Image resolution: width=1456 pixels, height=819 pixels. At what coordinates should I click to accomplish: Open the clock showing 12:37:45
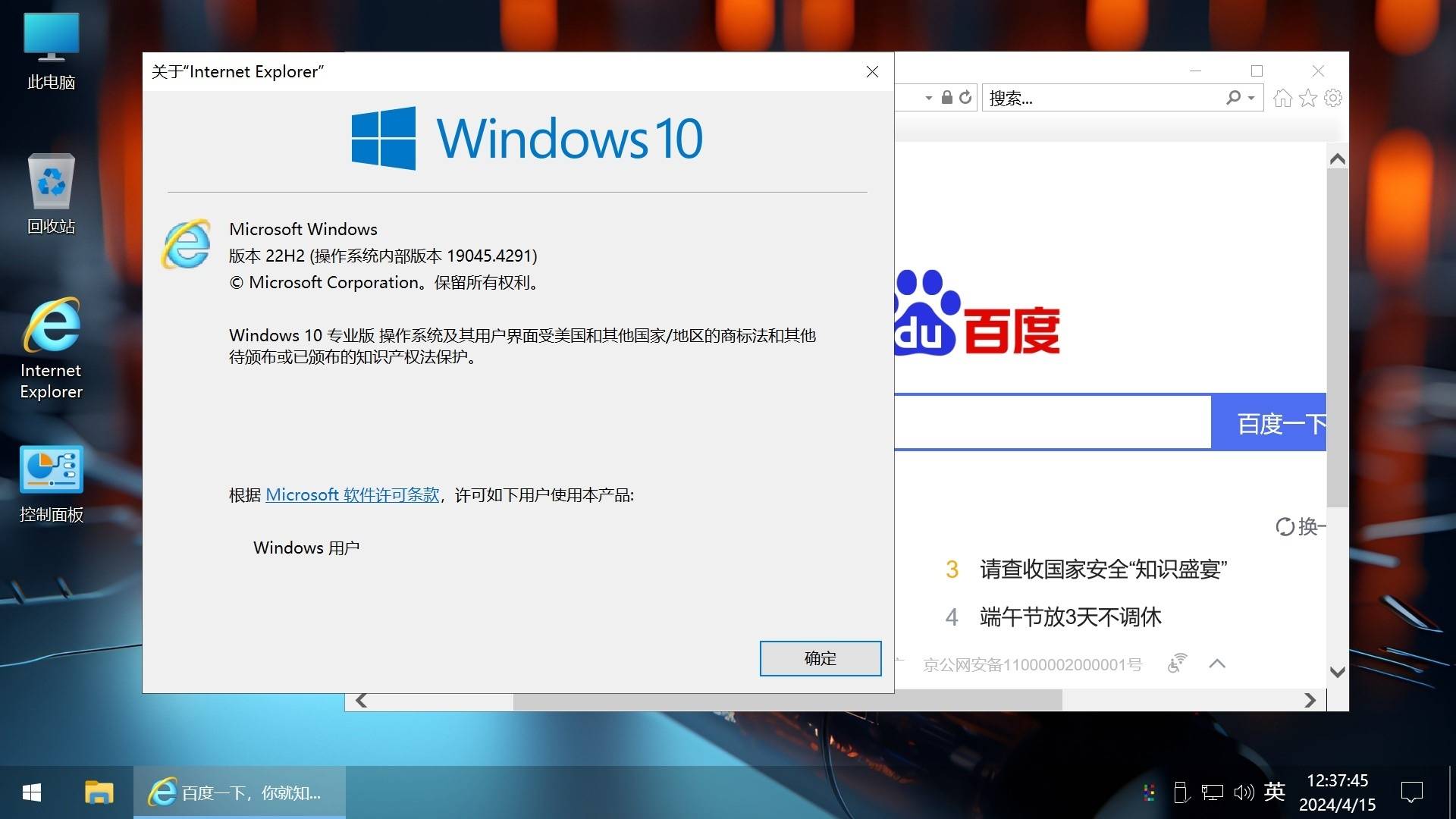pyautogui.click(x=1337, y=792)
